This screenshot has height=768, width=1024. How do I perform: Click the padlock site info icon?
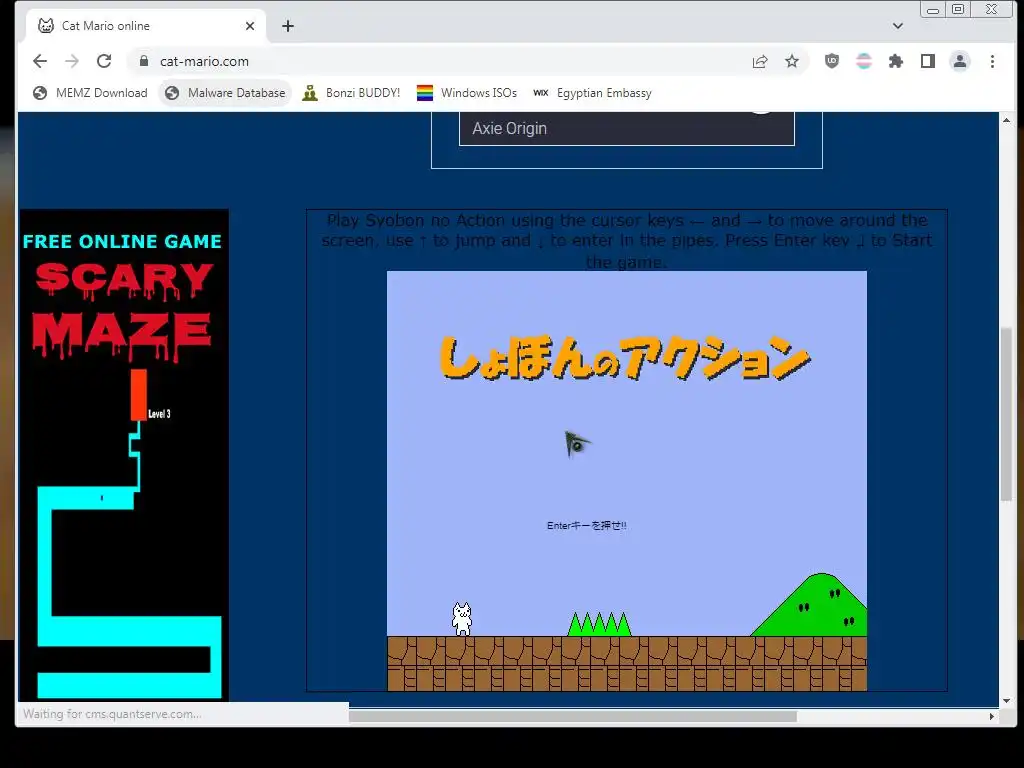tap(144, 61)
